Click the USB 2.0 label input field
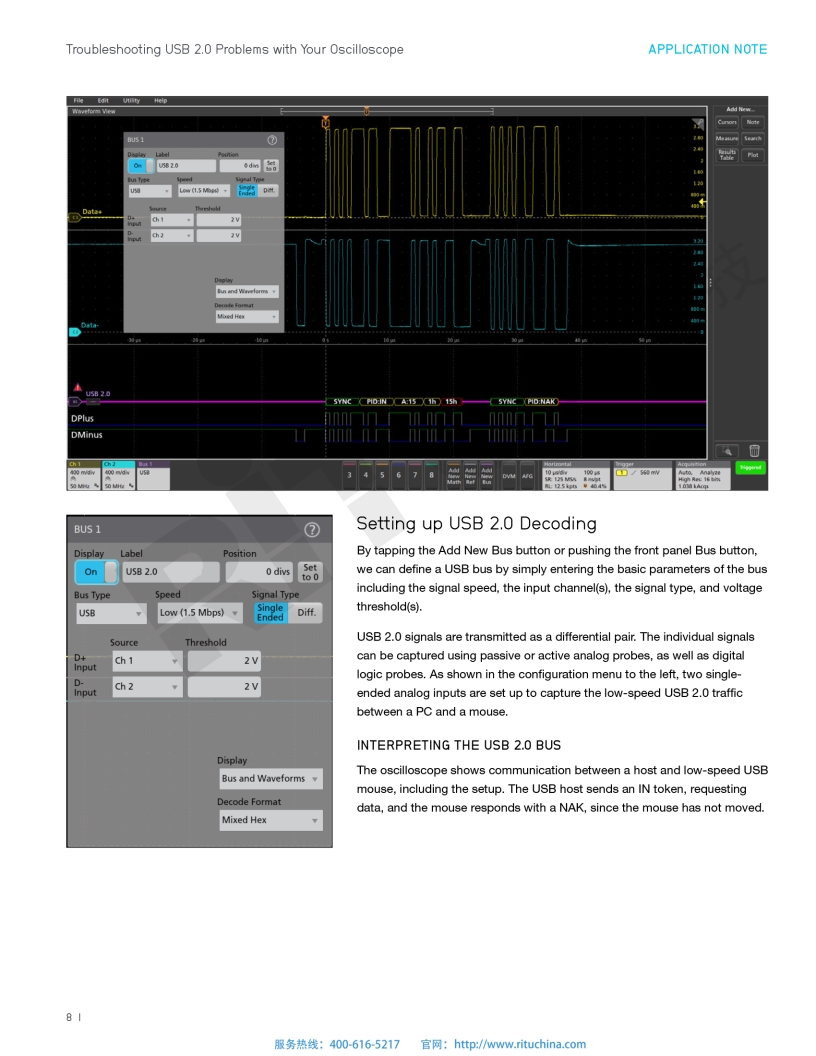The image size is (816, 1056). (x=169, y=572)
